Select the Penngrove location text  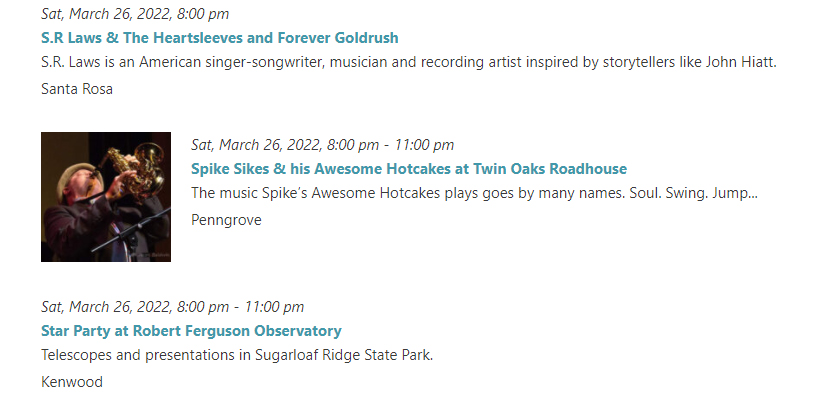(x=226, y=220)
